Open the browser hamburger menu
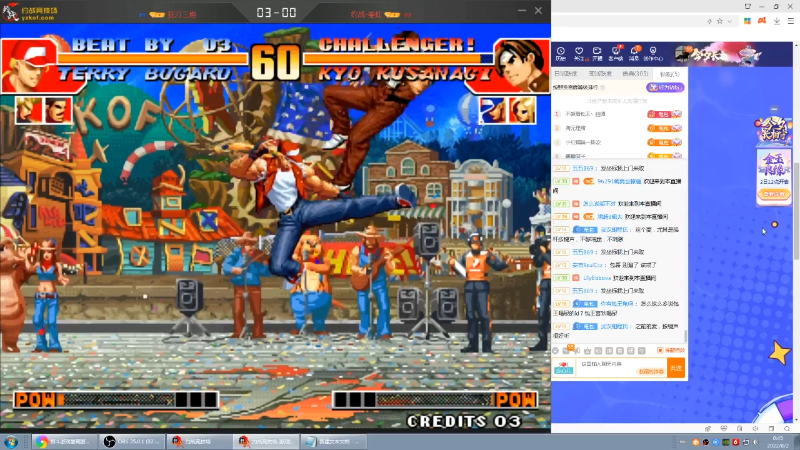Viewport: 800px width, 450px height. [791, 21]
